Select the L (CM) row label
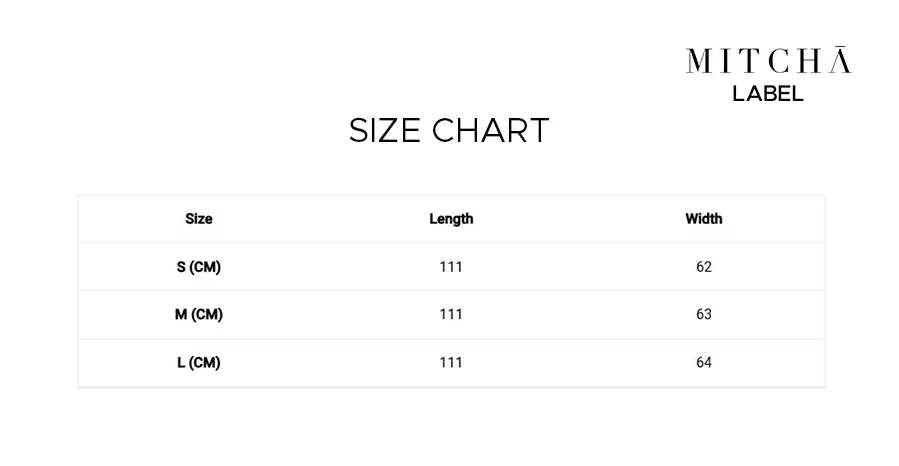The image size is (899, 466). 199,363
